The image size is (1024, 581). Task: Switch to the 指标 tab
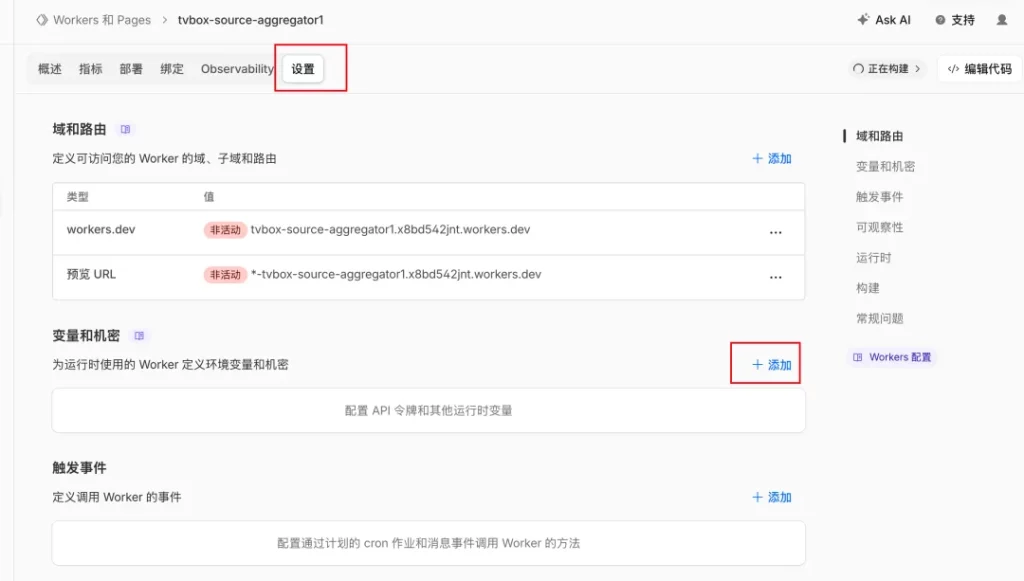[x=90, y=69]
